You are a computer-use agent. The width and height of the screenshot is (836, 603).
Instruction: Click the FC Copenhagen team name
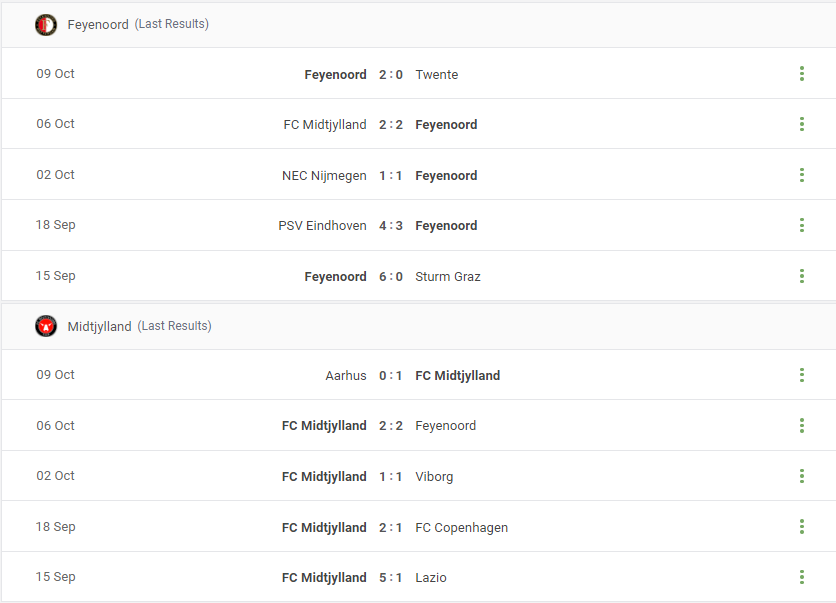462,528
